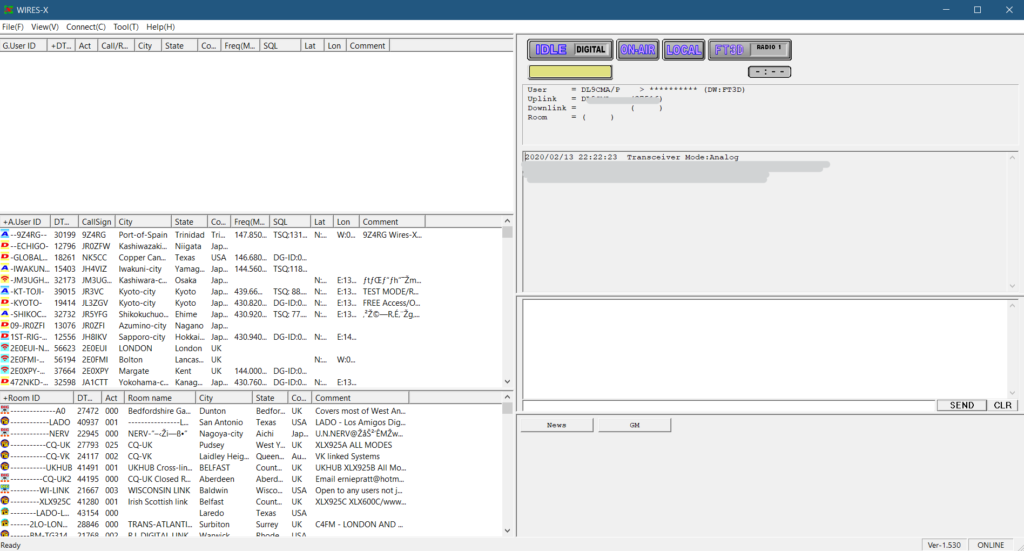
Task: Select the TRANS-ATLANTI.. room name
Action: click(160, 524)
